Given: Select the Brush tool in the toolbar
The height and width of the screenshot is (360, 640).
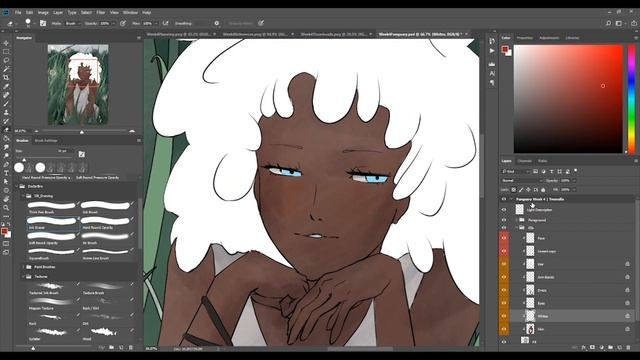Looking at the screenshot, I should [x=6, y=104].
